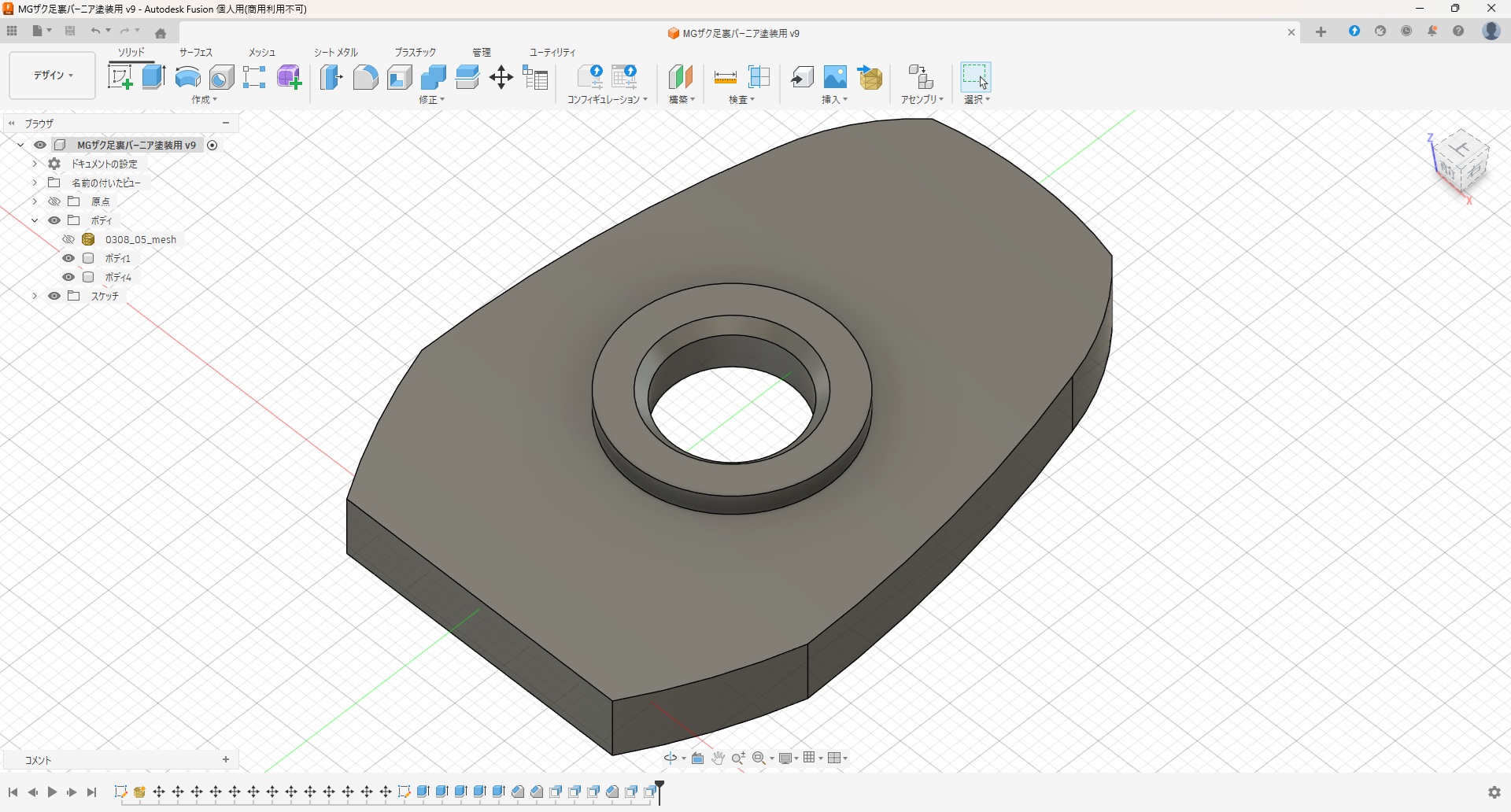Select the Measure ruler icon
Image resolution: width=1511 pixels, height=812 pixels.
[725, 77]
